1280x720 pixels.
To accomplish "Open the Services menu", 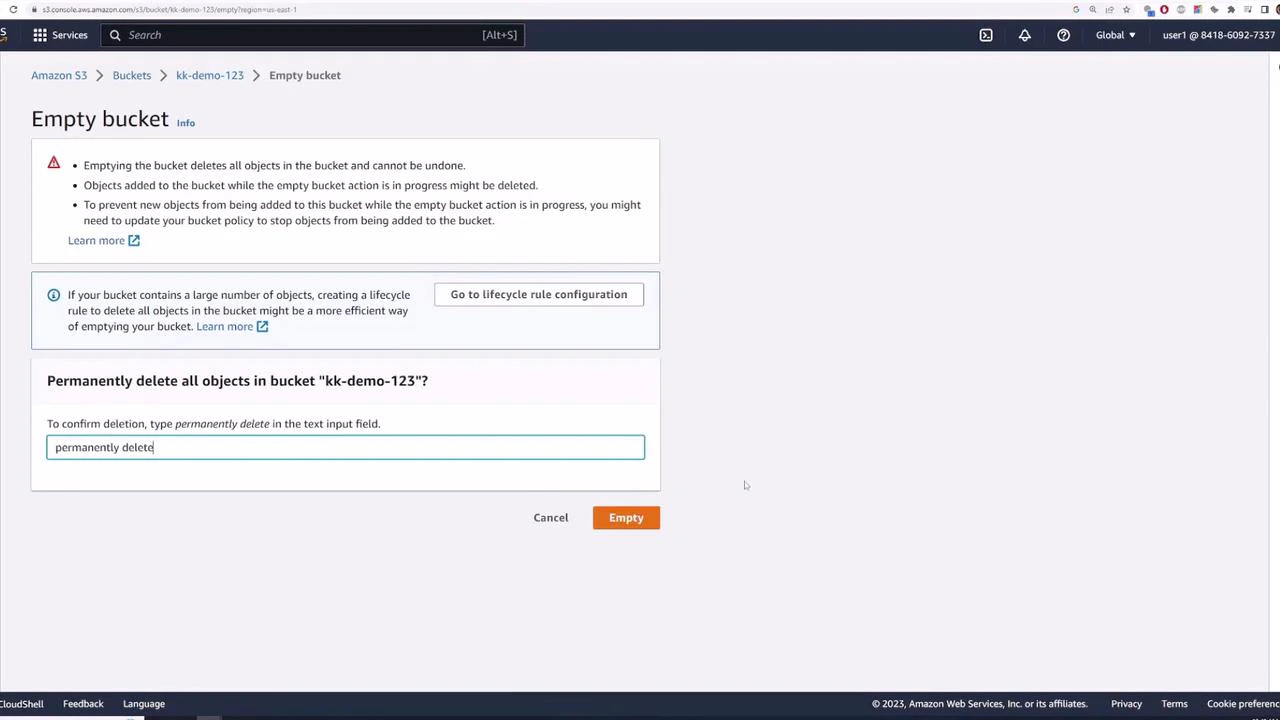I will tap(69, 35).
